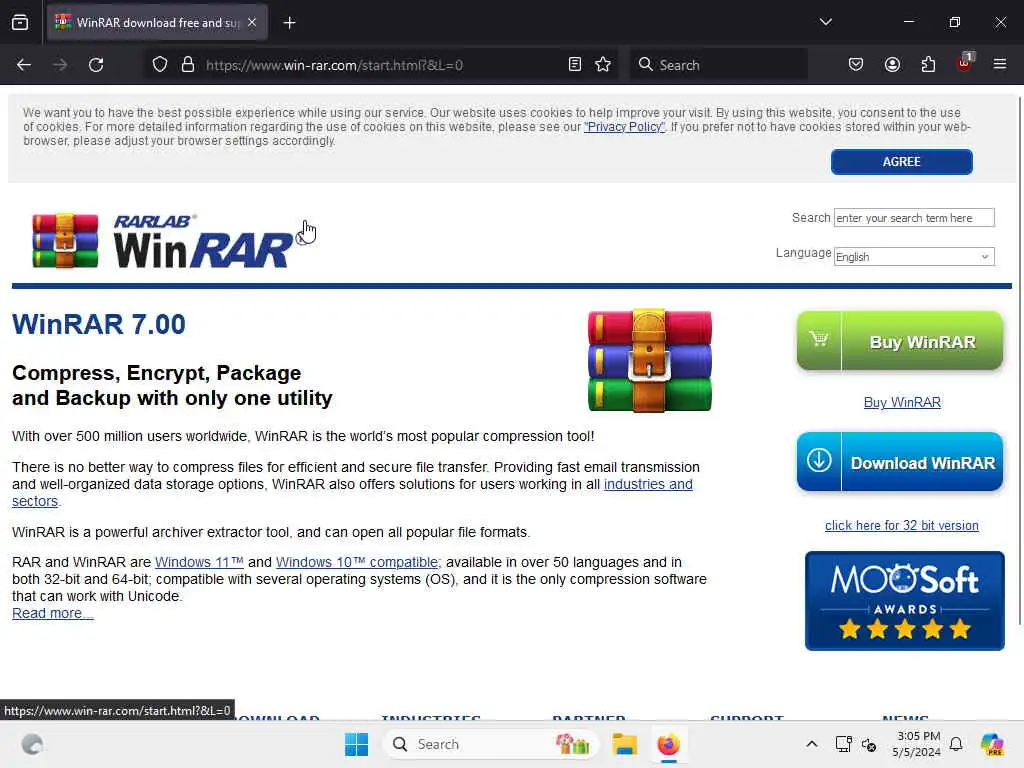Focus the URL address bar
The height and width of the screenshot is (768, 1024).
coord(379,65)
